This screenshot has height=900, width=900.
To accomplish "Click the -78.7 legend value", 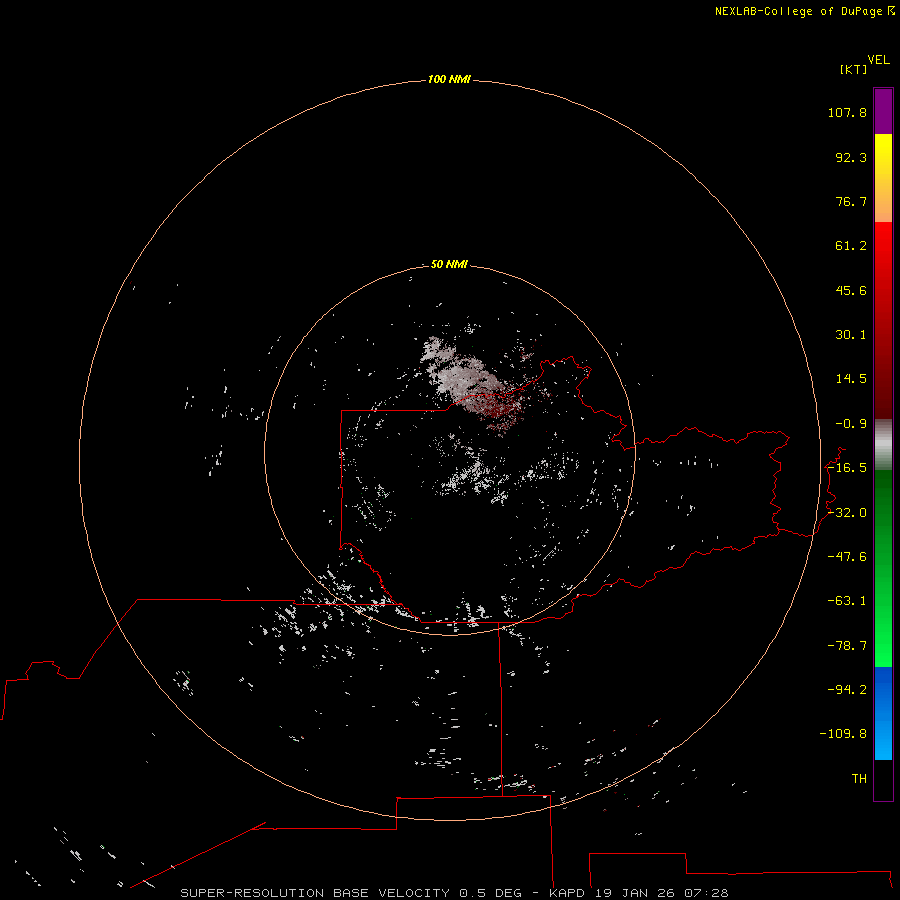I will pyautogui.click(x=847, y=646).
